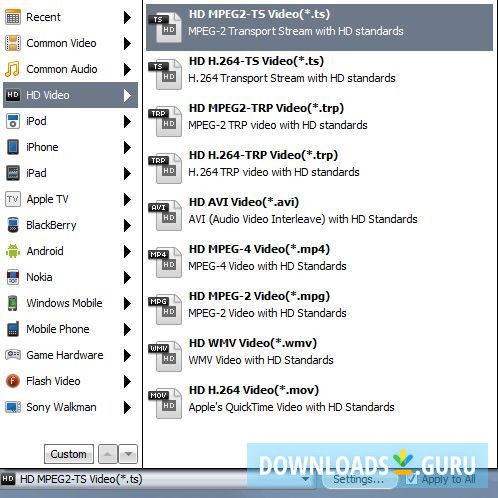Click the iPad device icon
498x498 pixels.
click(13, 173)
